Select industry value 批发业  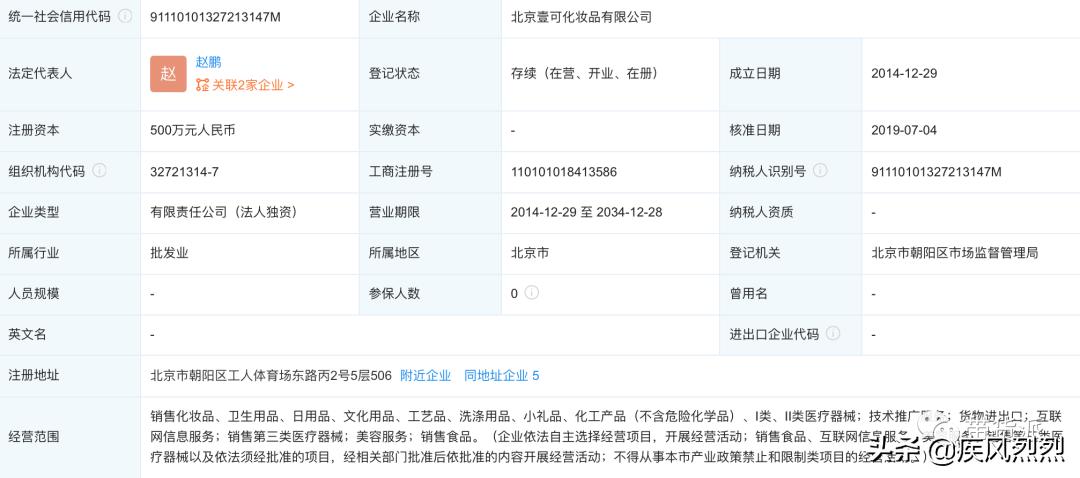point(169,253)
